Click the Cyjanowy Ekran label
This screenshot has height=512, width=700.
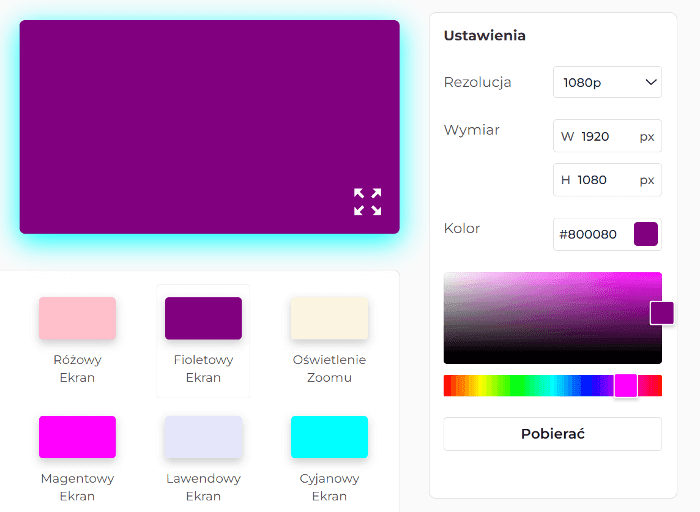point(329,487)
